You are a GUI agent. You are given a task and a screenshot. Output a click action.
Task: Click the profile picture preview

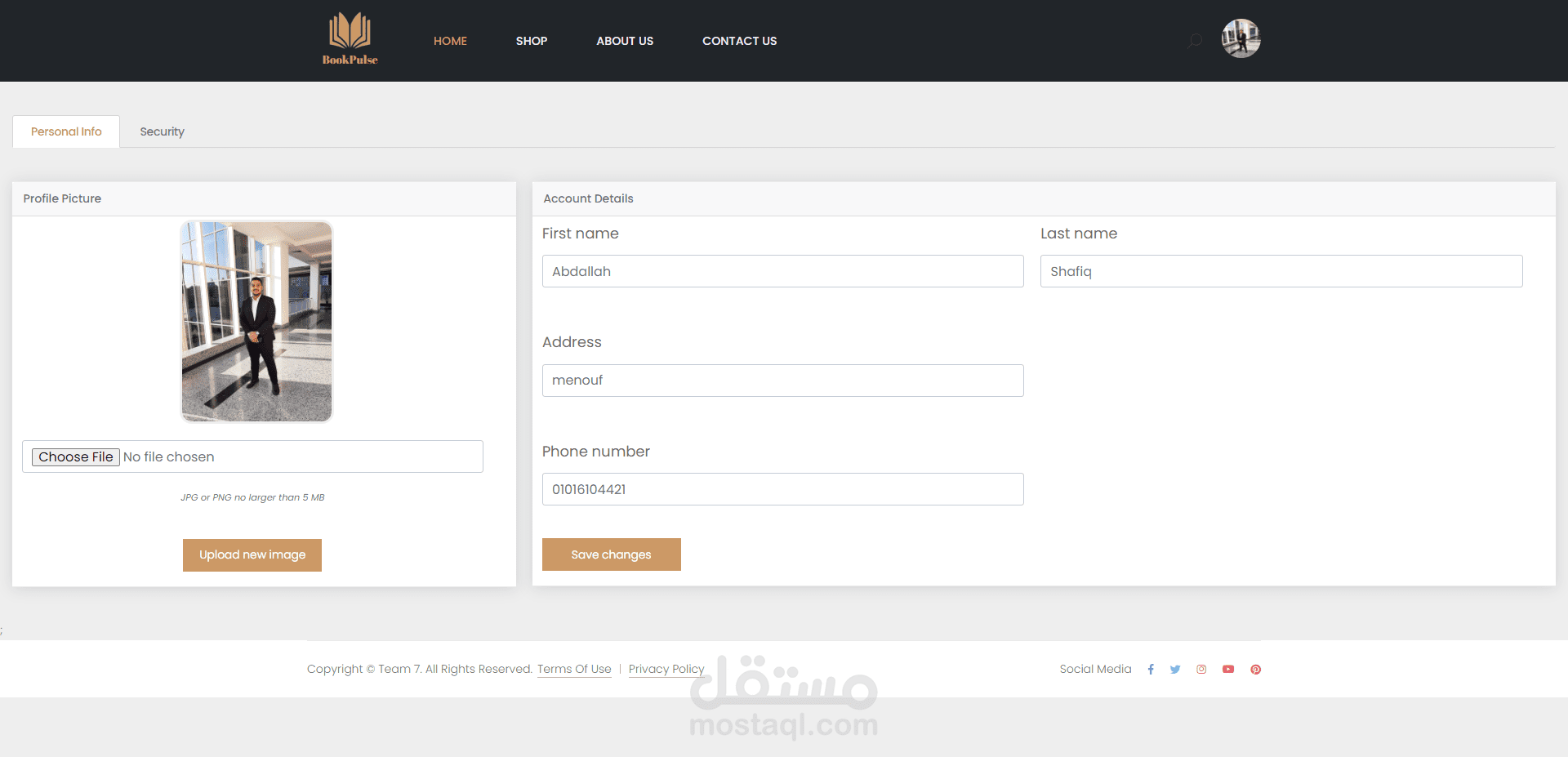[x=256, y=322]
